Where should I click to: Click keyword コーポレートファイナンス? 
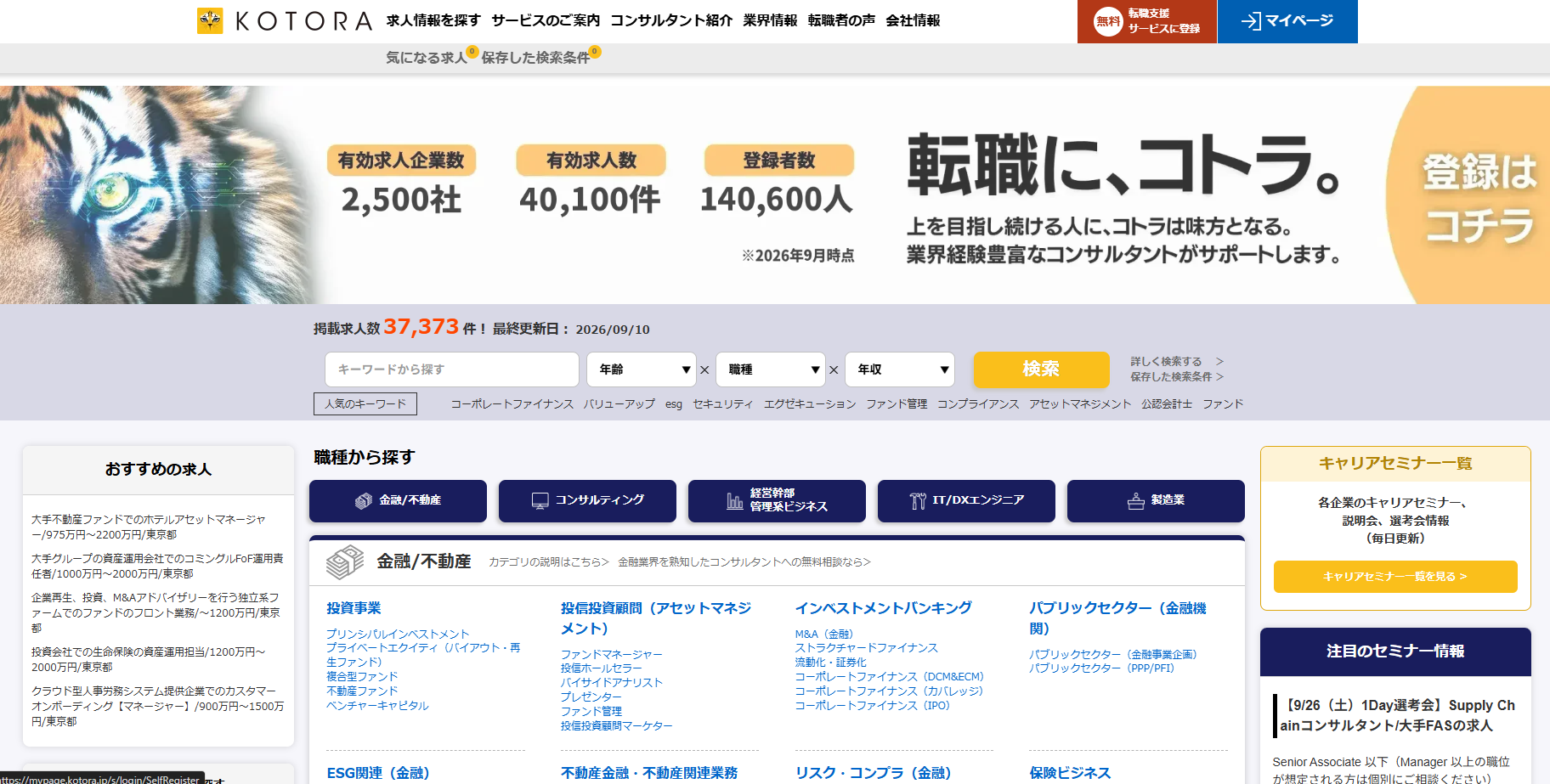512,404
